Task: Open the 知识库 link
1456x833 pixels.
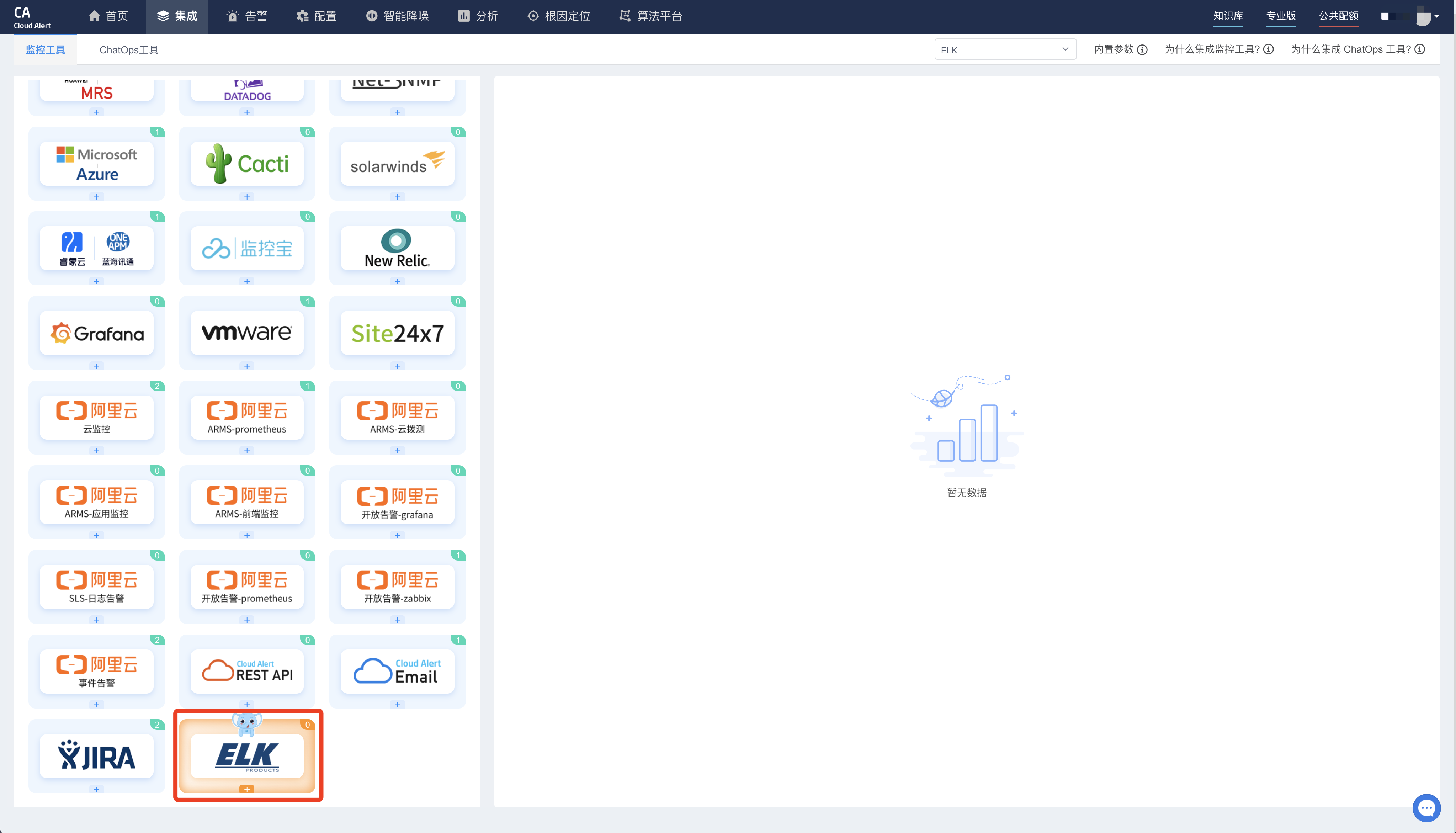Action: [1228, 16]
